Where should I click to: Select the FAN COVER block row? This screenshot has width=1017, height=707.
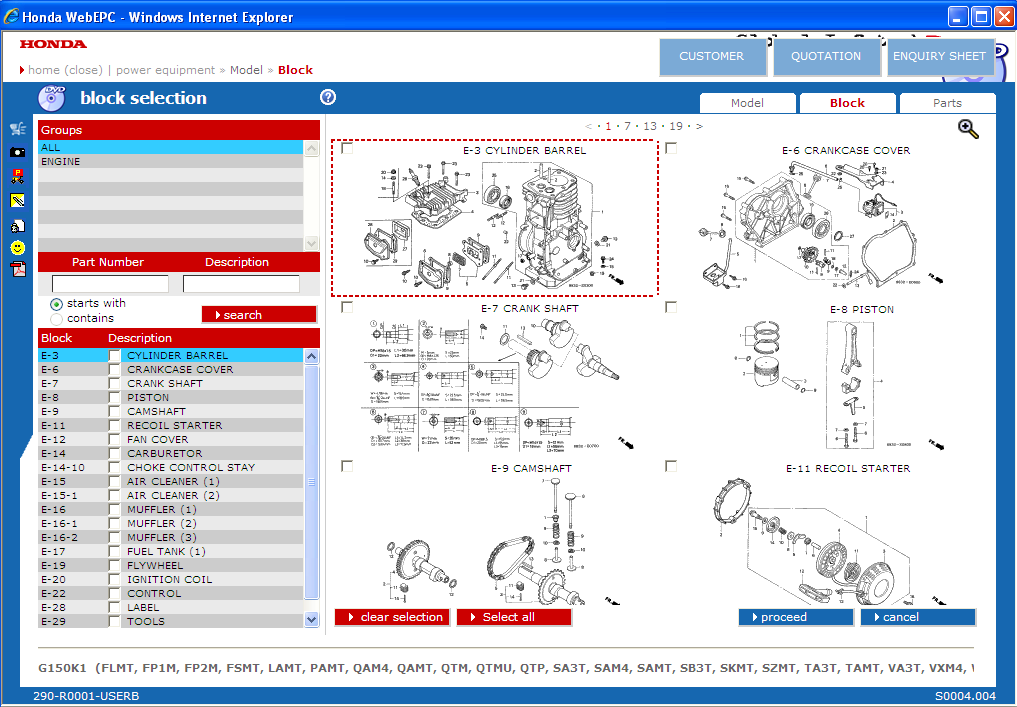tap(171, 440)
